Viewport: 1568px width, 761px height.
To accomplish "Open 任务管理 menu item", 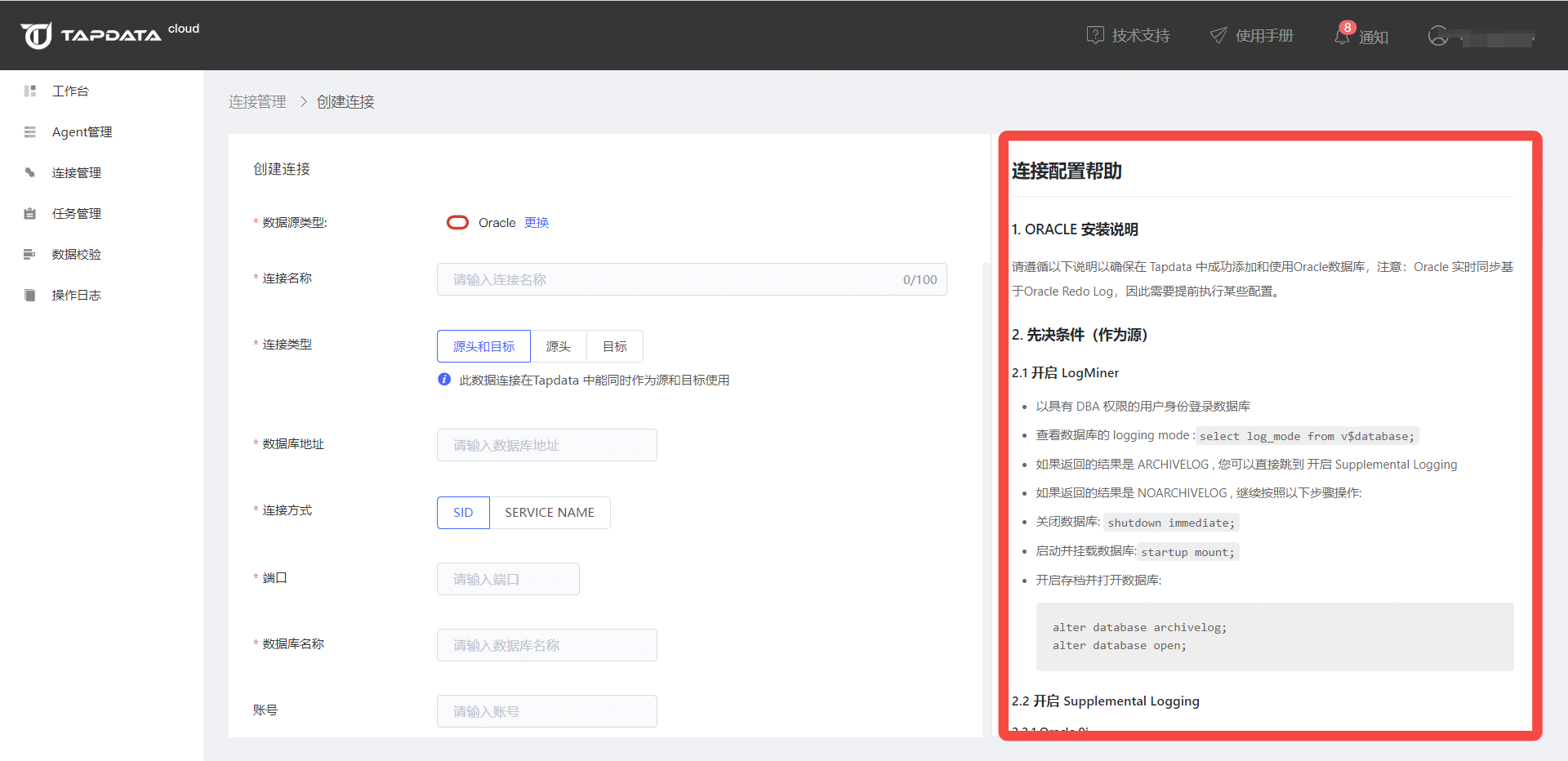I will click(x=76, y=213).
